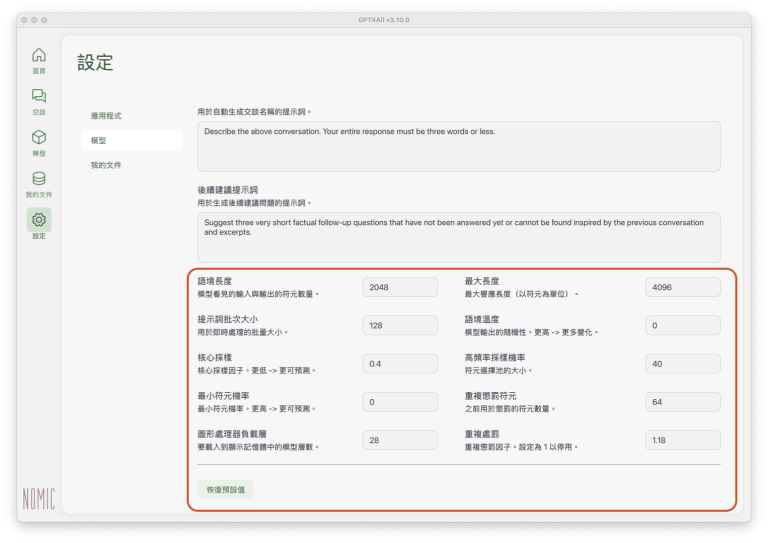The height and width of the screenshot is (543, 768).
Task: Click the Nomic logo
Action: (x=39, y=498)
